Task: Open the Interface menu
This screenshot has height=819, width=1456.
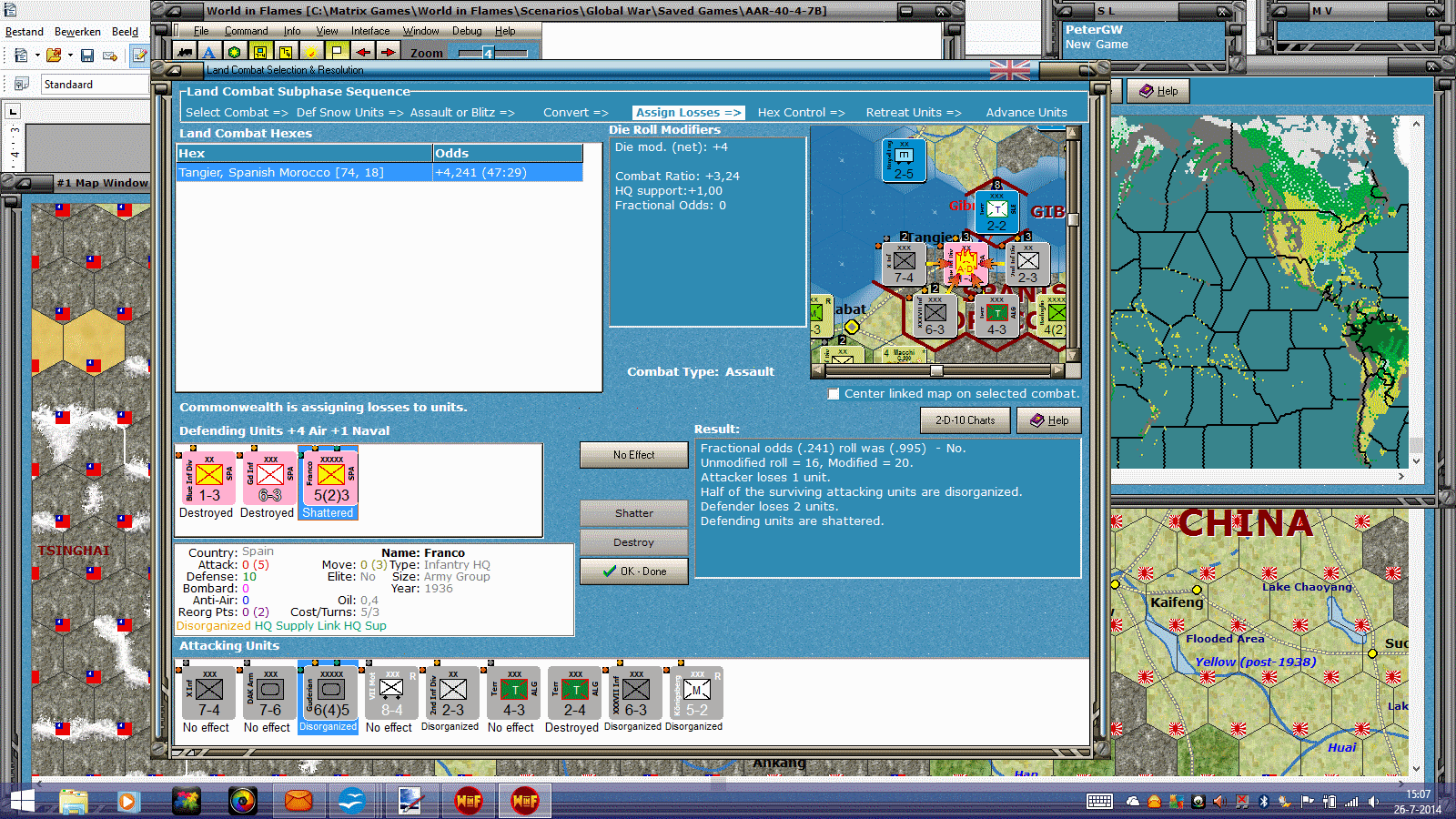Action: tap(370, 31)
